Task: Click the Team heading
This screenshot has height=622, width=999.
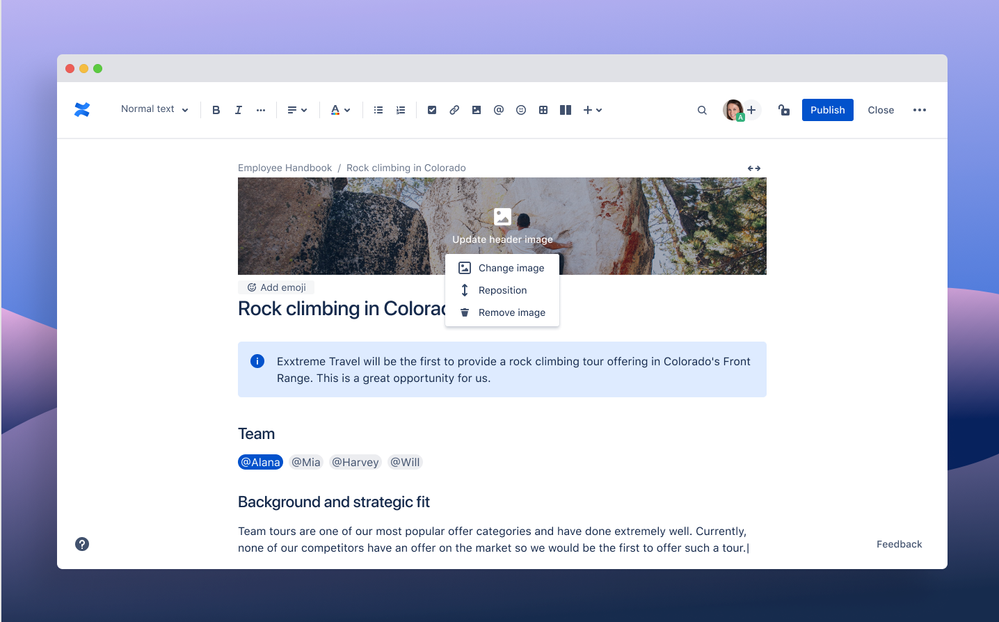Action: [256, 434]
